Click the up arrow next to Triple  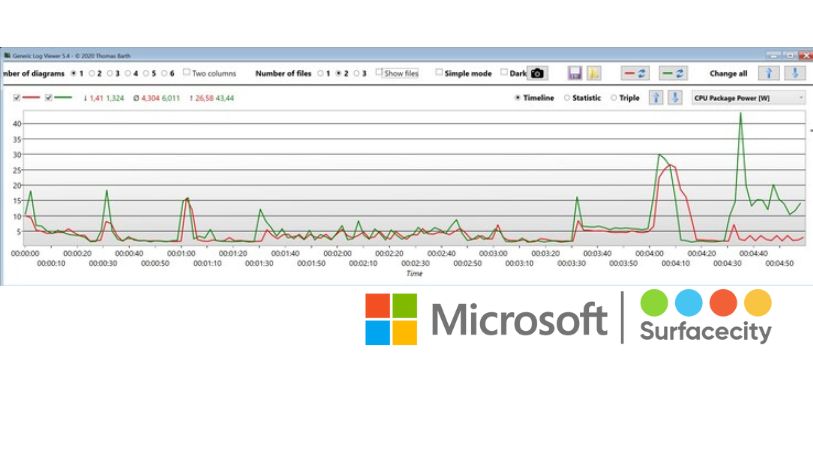pyautogui.click(x=656, y=97)
